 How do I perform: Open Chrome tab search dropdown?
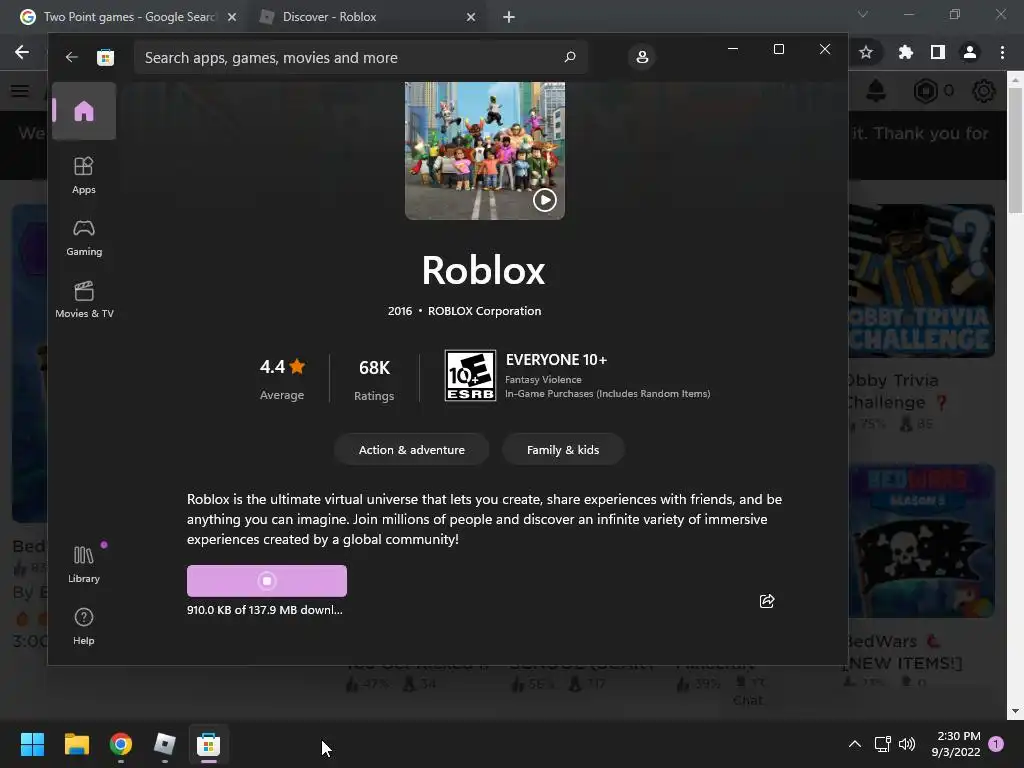point(863,14)
